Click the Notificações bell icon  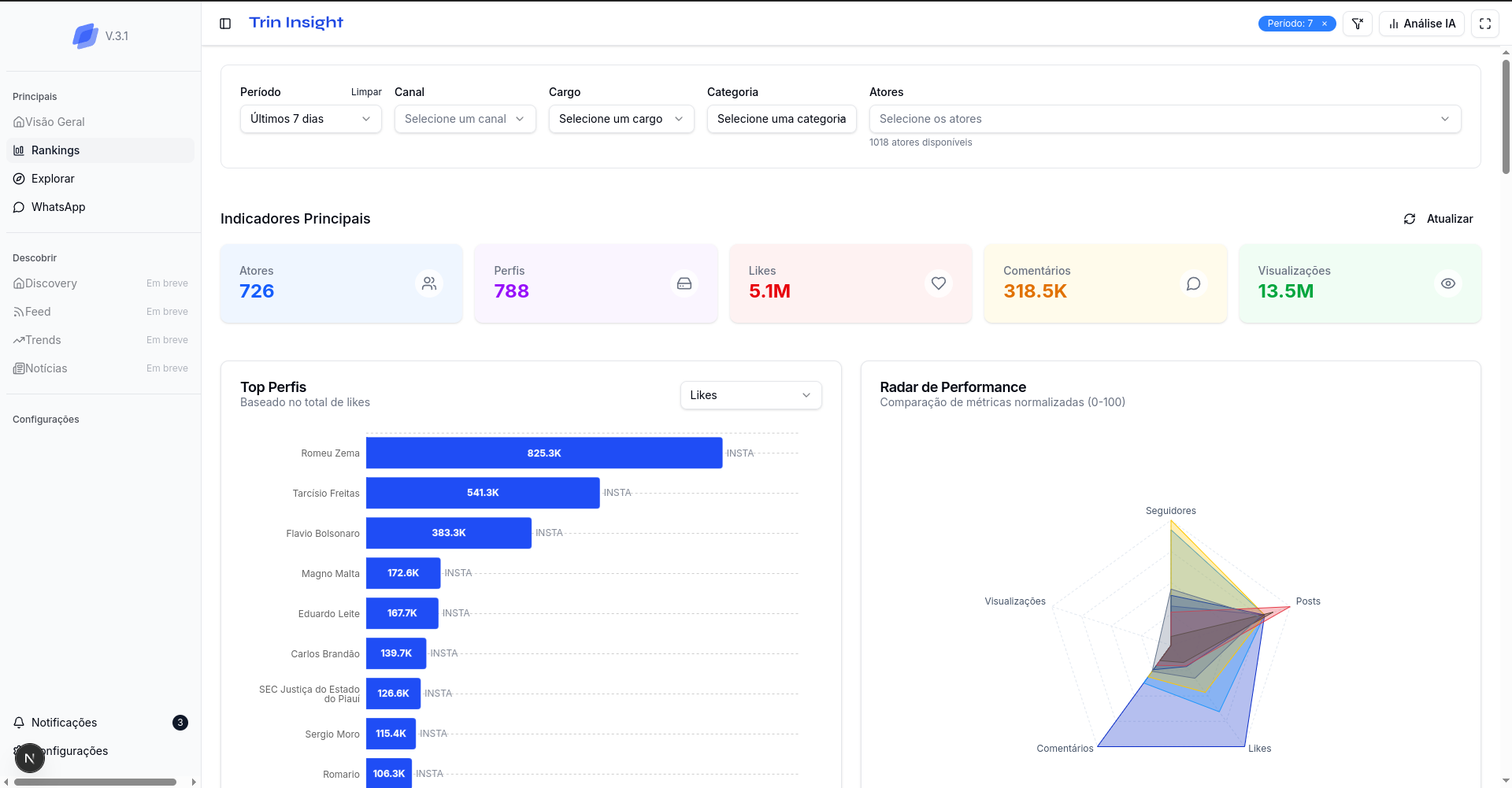[x=19, y=722]
